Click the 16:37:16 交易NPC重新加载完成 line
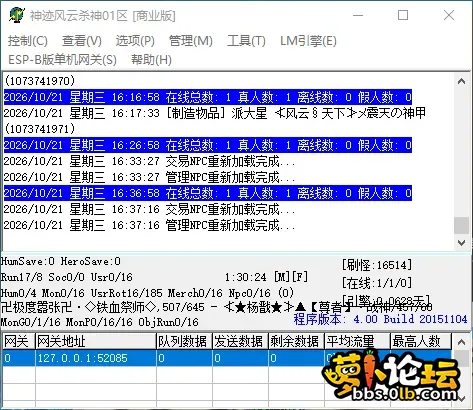This screenshot has width=473, height=410. point(149,209)
